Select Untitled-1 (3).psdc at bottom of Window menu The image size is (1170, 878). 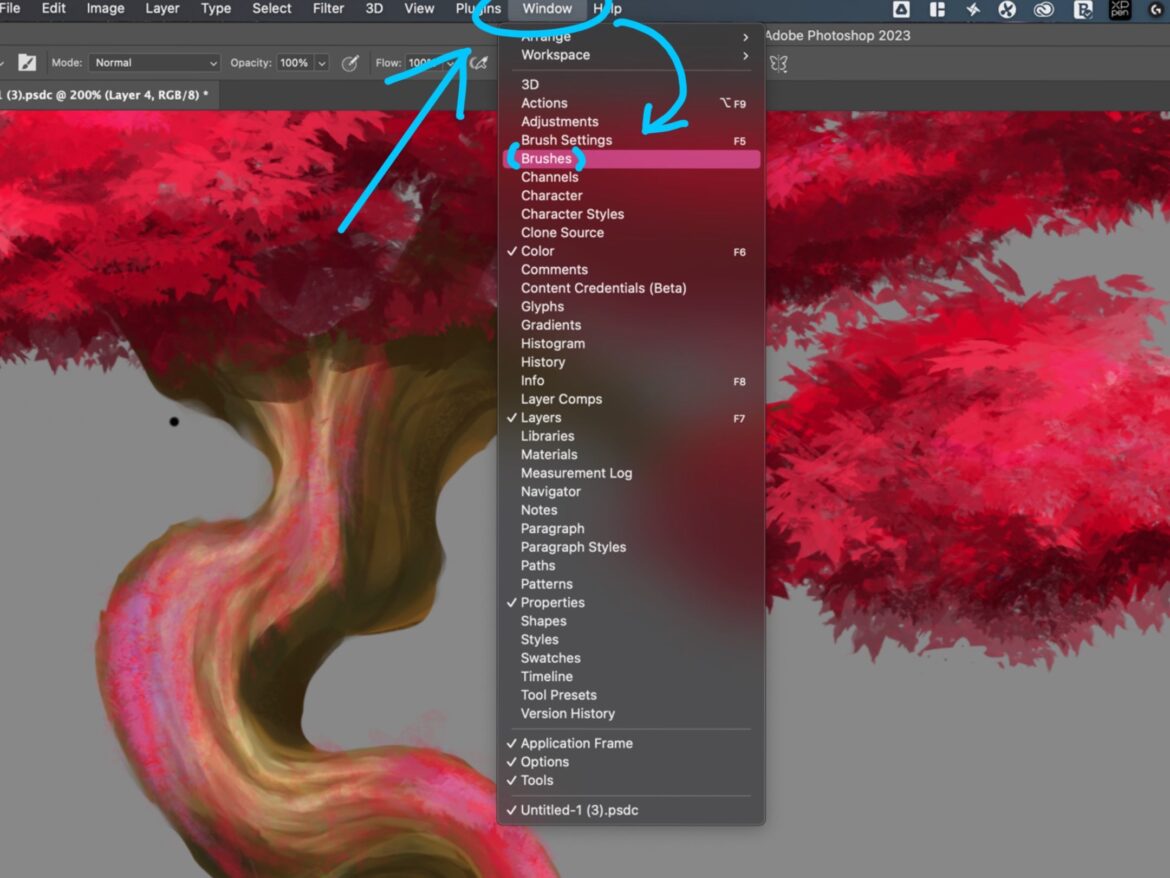coord(580,810)
